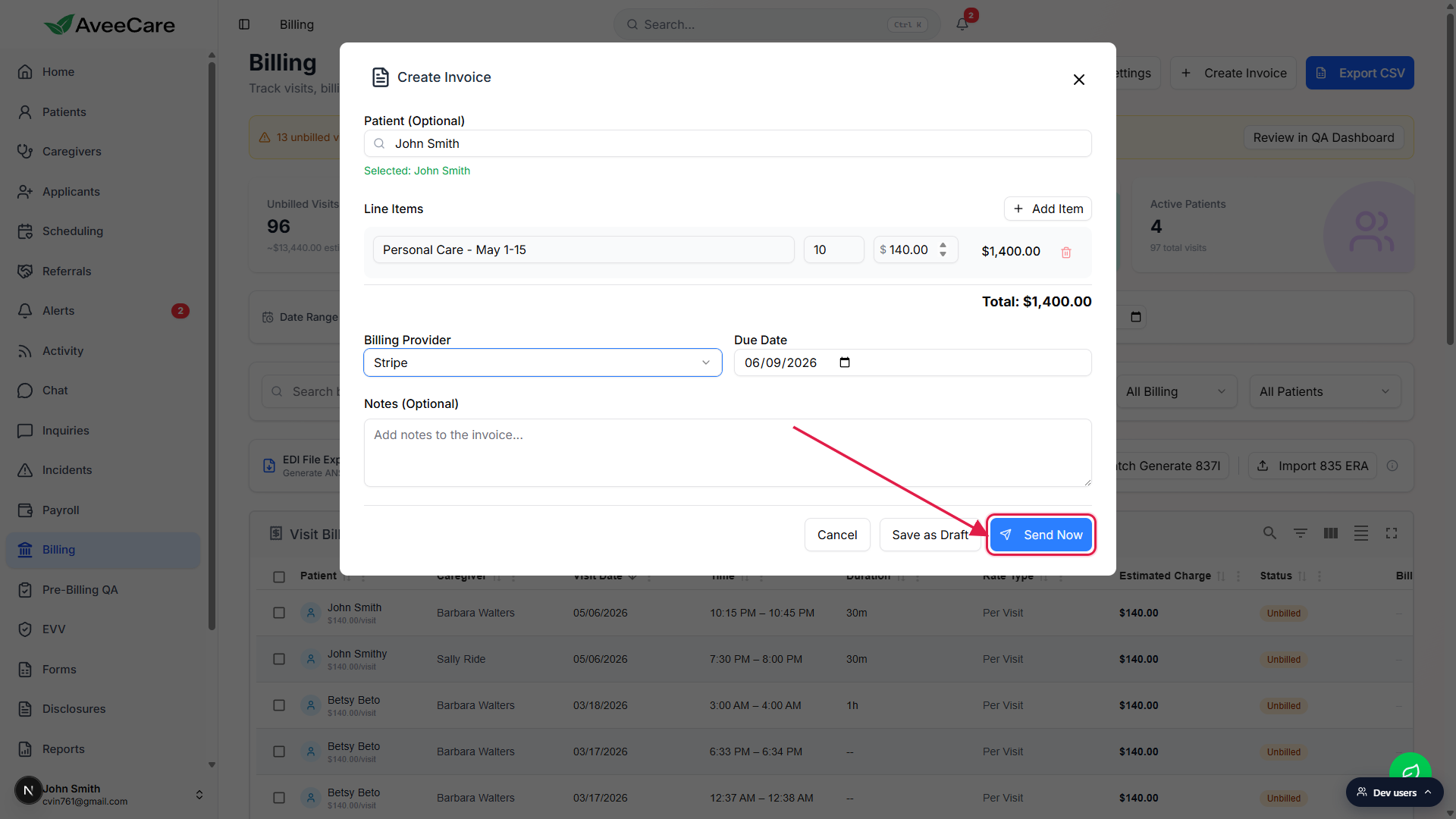The height and width of the screenshot is (819, 1456).
Task: Sort by Estimated Charge column
Action: [1220, 576]
